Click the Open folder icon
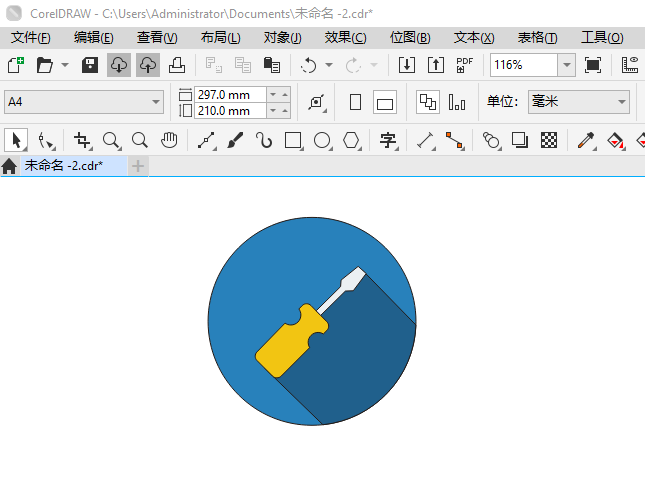The height and width of the screenshot is (495, 645). point(44,65)
